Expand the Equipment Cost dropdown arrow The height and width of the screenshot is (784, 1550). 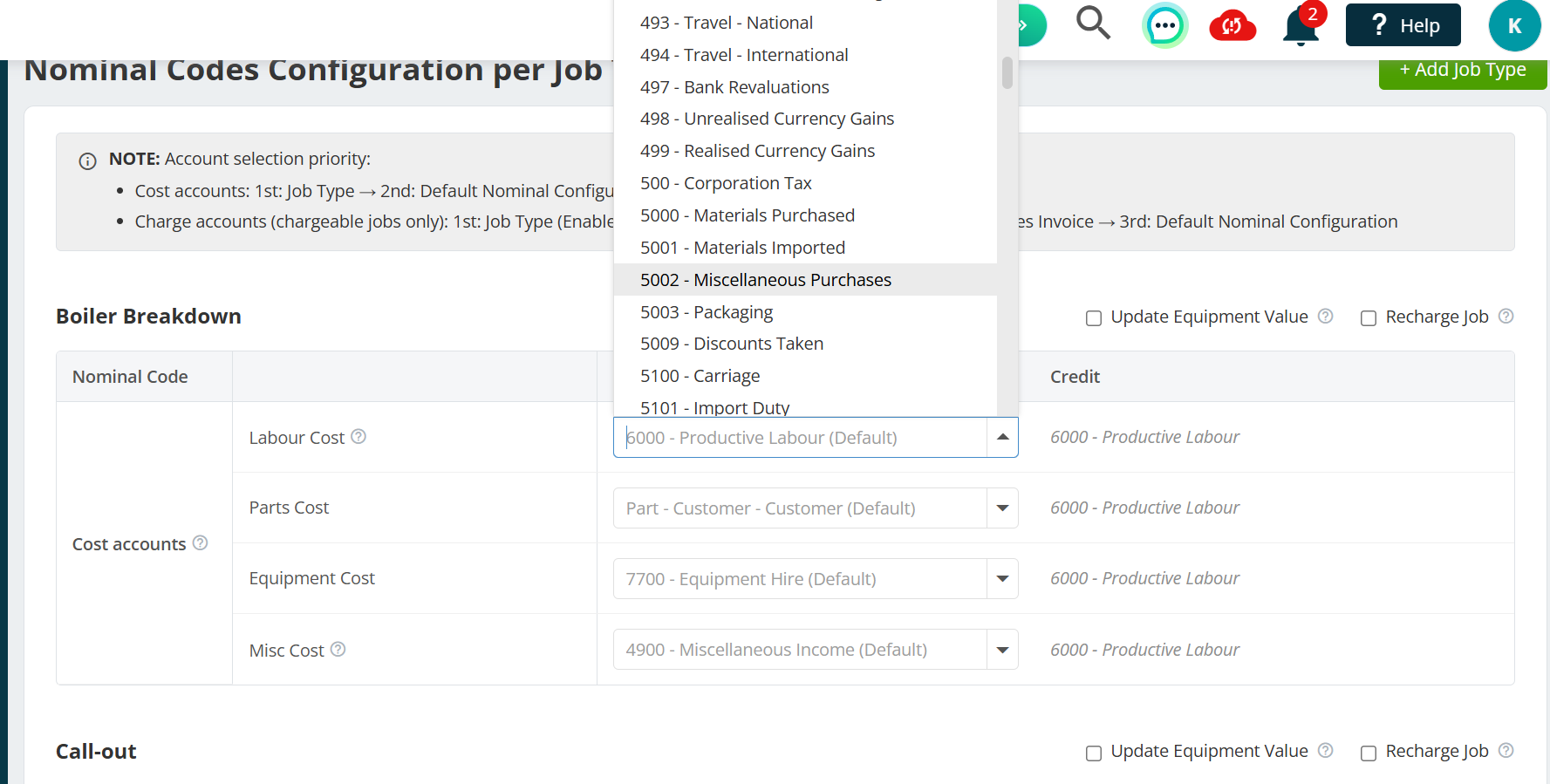point(1002,578)
